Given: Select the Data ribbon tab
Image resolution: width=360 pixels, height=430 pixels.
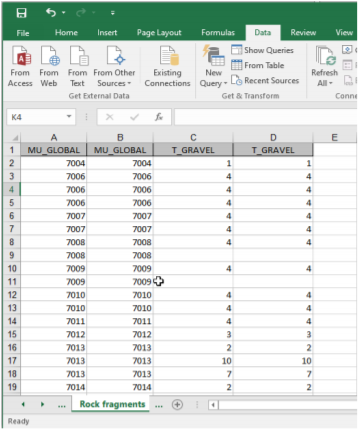Looking at the screenshot, I should click(263, 33).
